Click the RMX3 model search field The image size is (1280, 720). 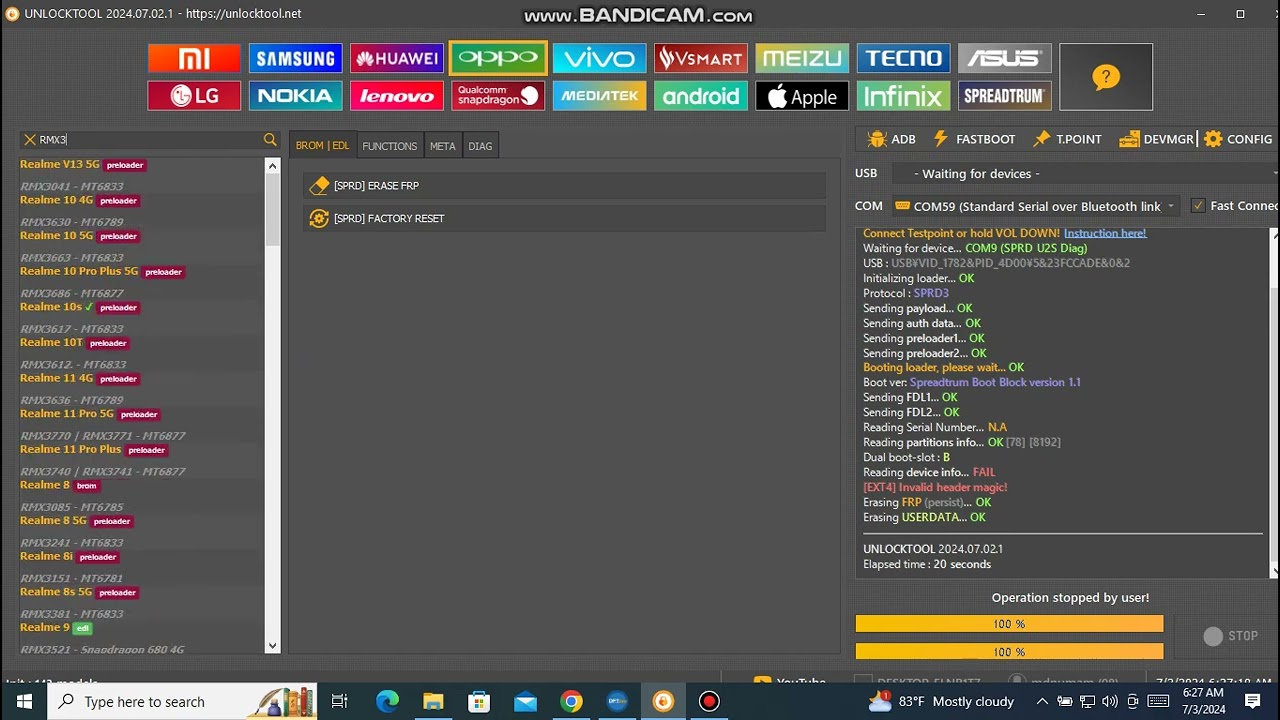[x=148, y=140]
